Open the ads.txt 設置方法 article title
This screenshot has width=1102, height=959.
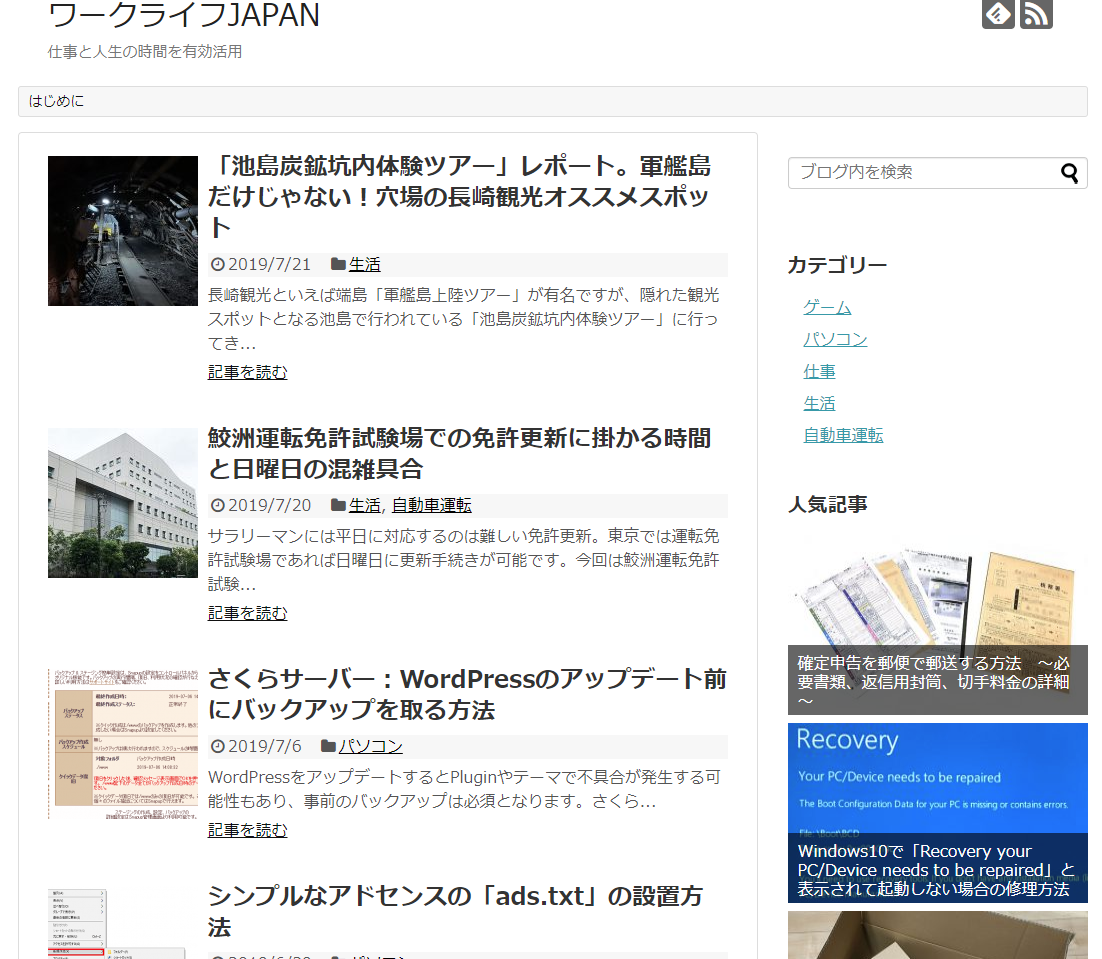coord(455,911)
